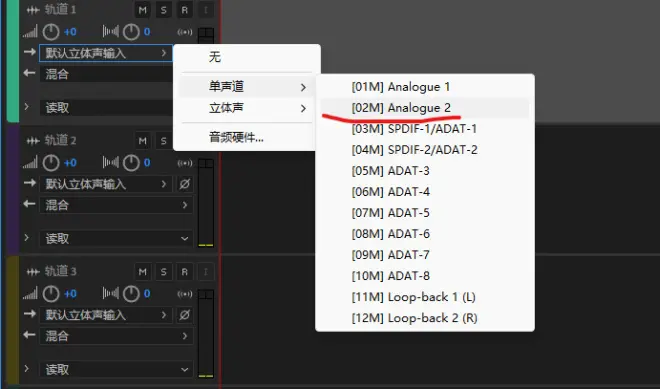Arm Track 3 for recording with R
The width and height of the screenshot is (660, 389).
click(184, 272)
